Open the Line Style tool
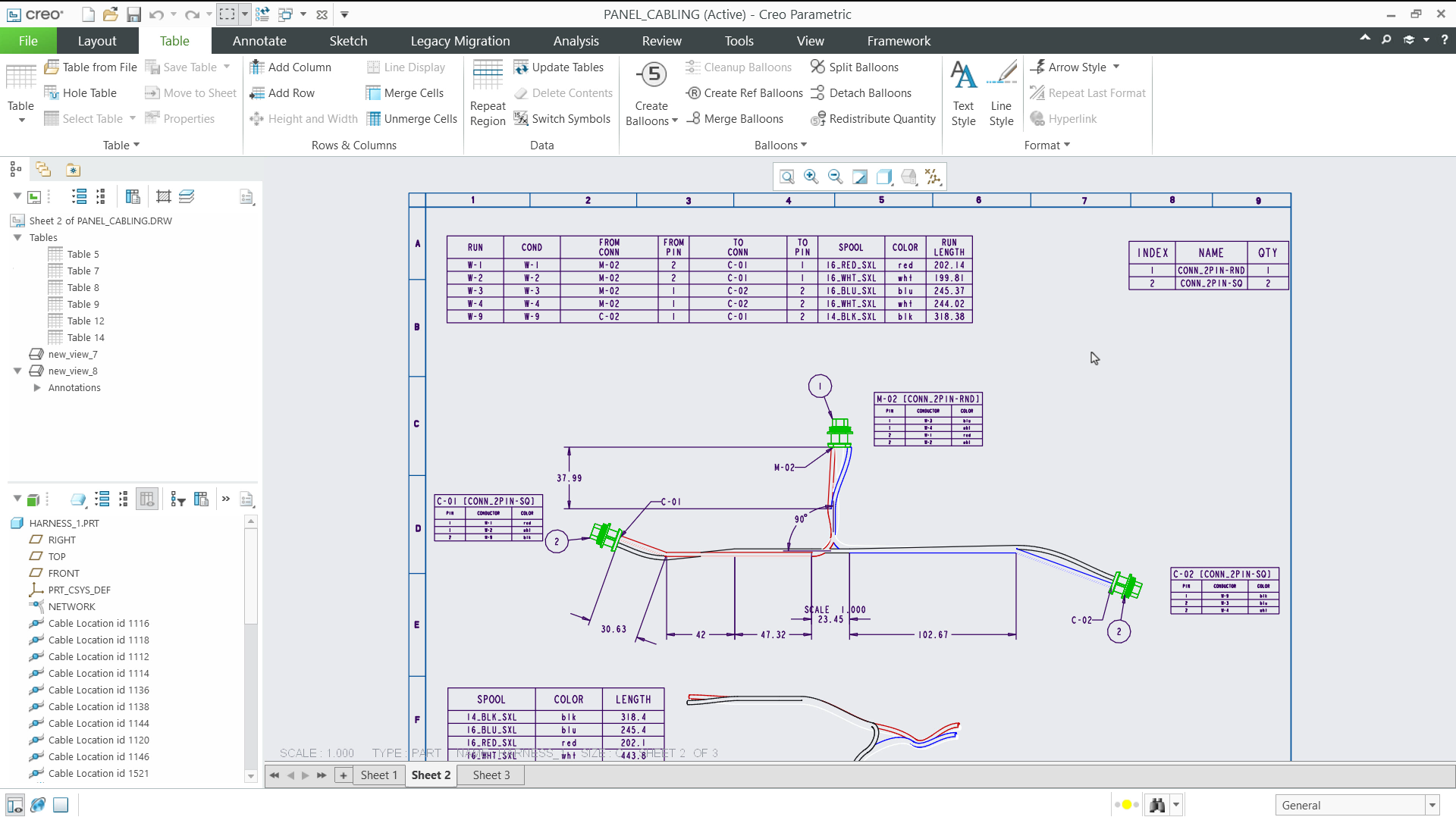Screen dimensions: 1456x817 [x=1001, y=93]
